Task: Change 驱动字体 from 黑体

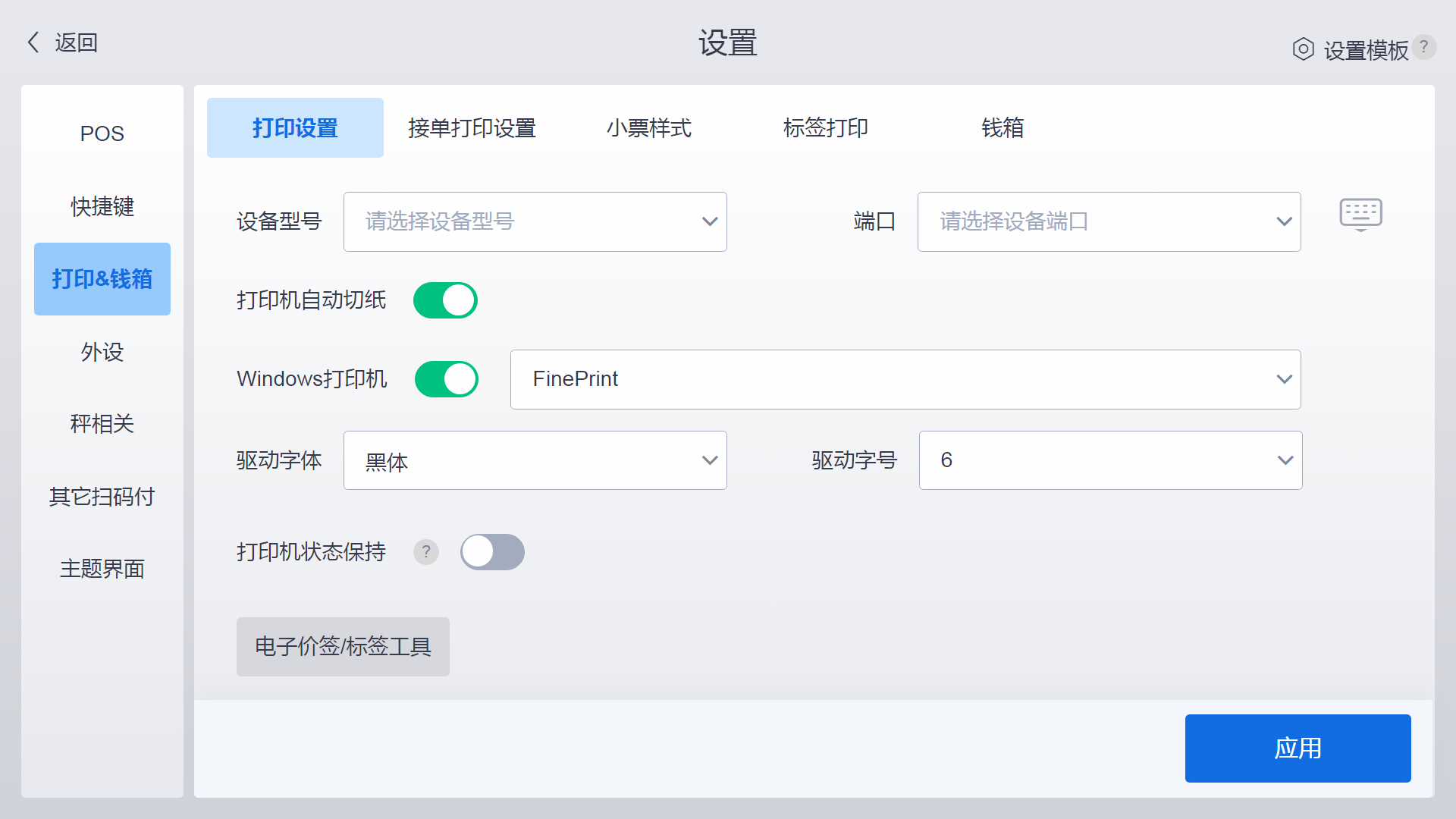Action: (535, 460)
